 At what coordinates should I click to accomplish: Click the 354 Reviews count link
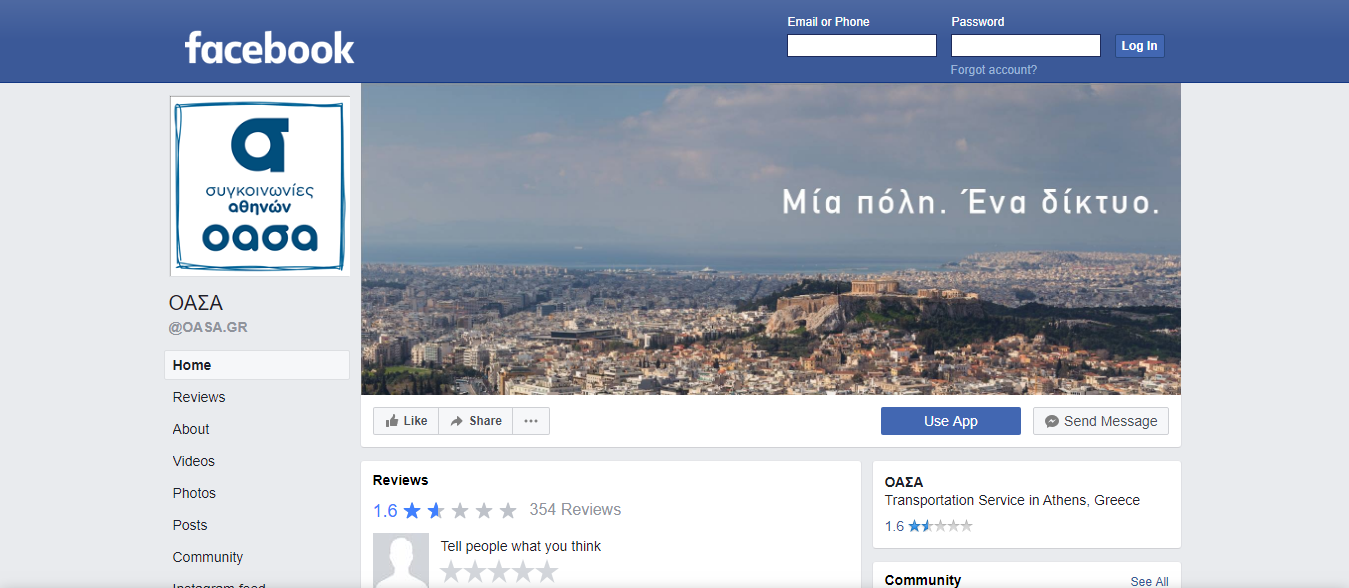(x=575, y=510)
